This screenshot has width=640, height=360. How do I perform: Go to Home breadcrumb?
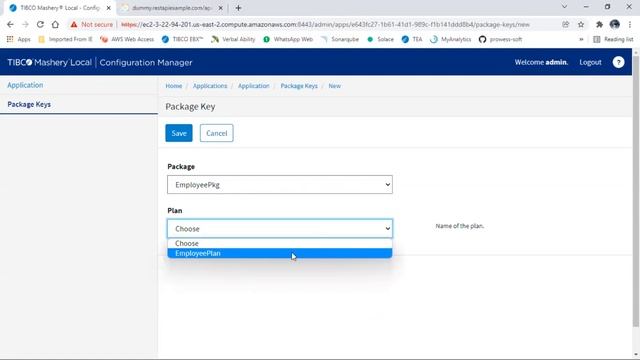click(x=173, y=86)
